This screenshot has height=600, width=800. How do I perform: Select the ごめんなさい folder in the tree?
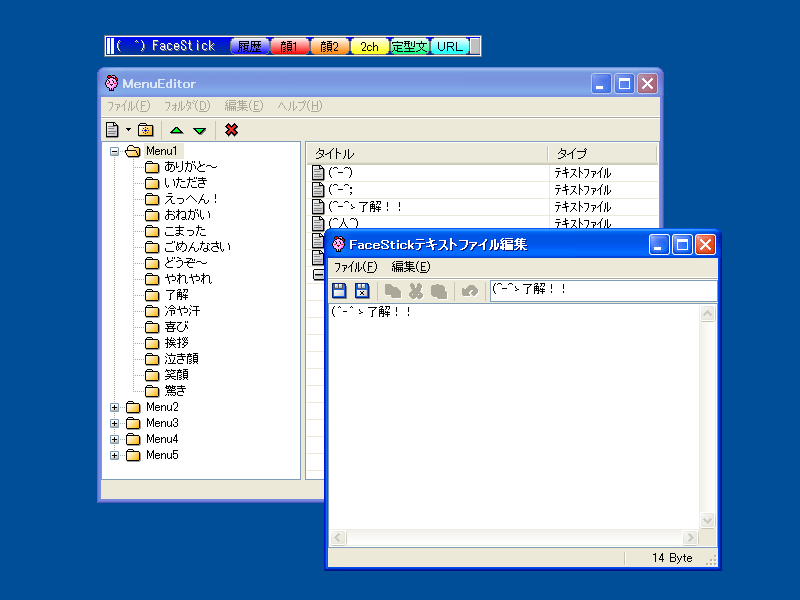tap(197, 247)
